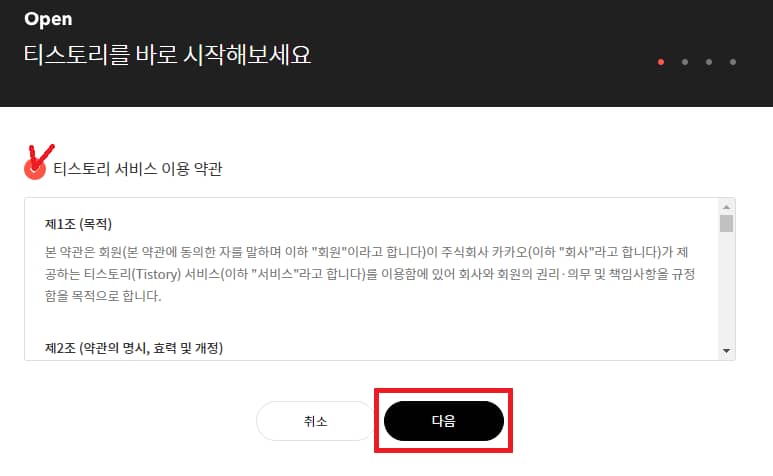
Task: Click the 티스토리 서비스 이용 약관 label
Action: (x=138, y=169)
